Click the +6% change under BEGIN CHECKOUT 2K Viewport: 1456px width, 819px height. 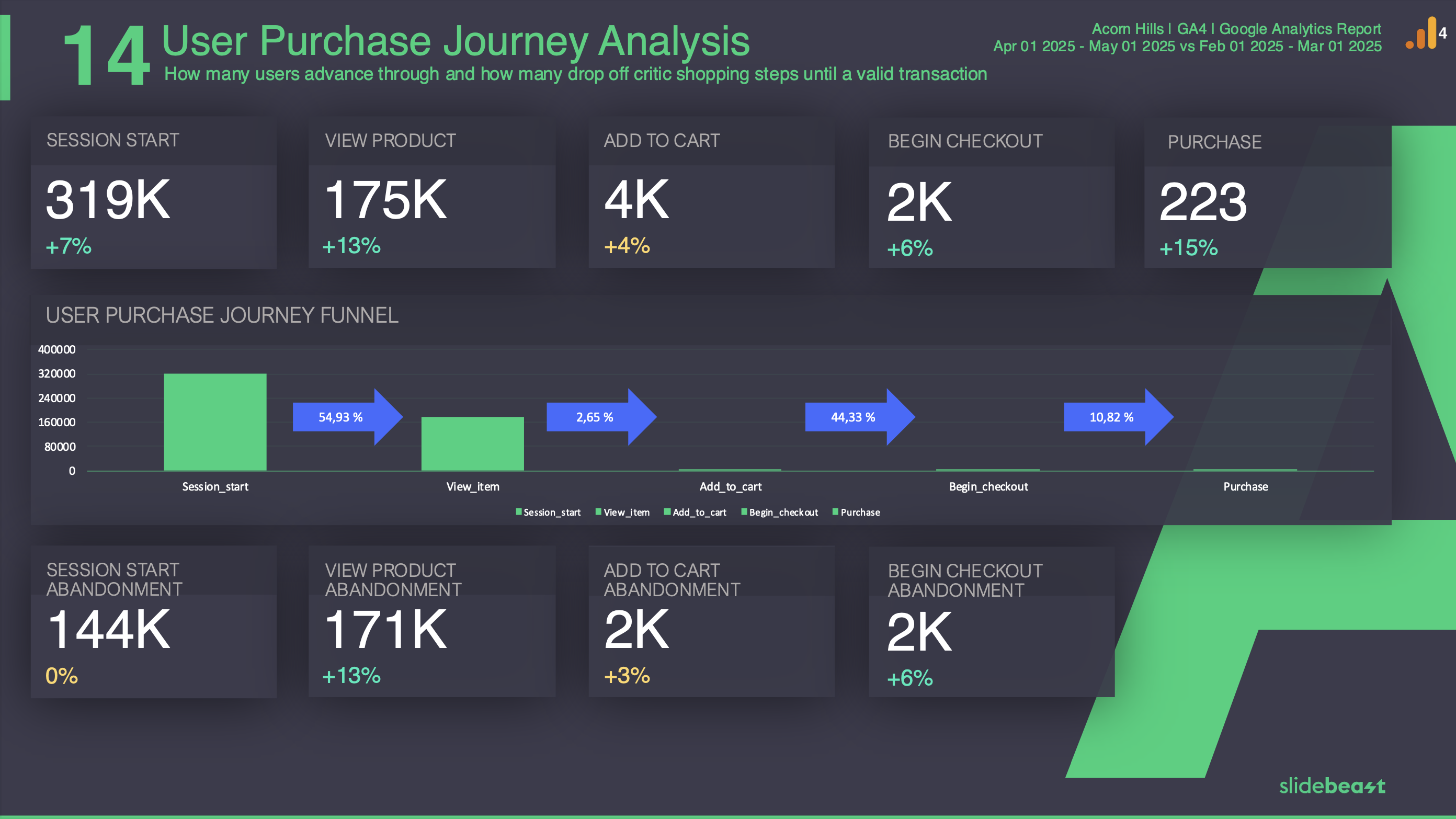[x=909, y=249]
